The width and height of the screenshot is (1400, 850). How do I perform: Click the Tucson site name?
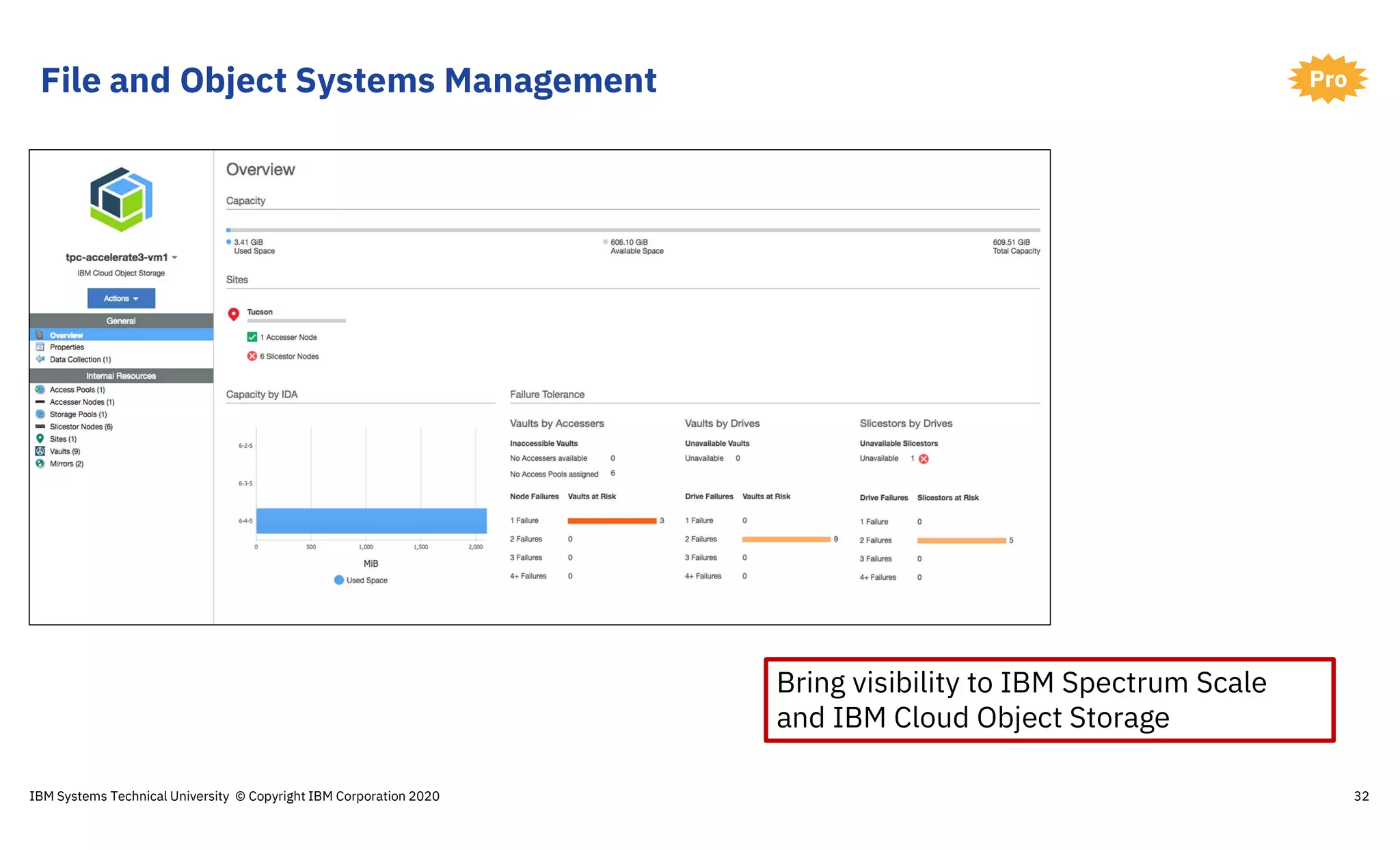click(x=260, y=312)
